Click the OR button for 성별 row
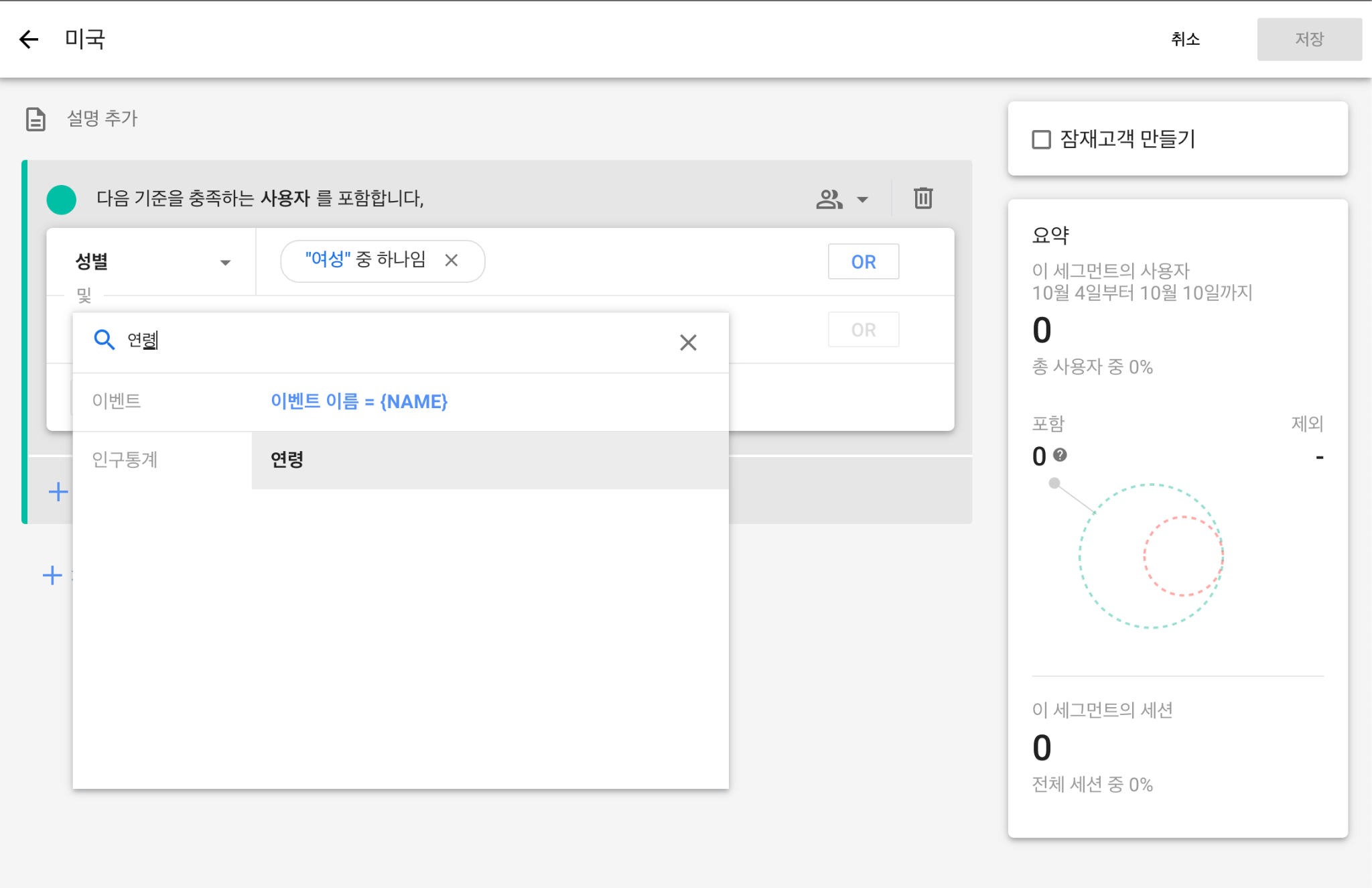1372x888 pixels. pos(863,262)
